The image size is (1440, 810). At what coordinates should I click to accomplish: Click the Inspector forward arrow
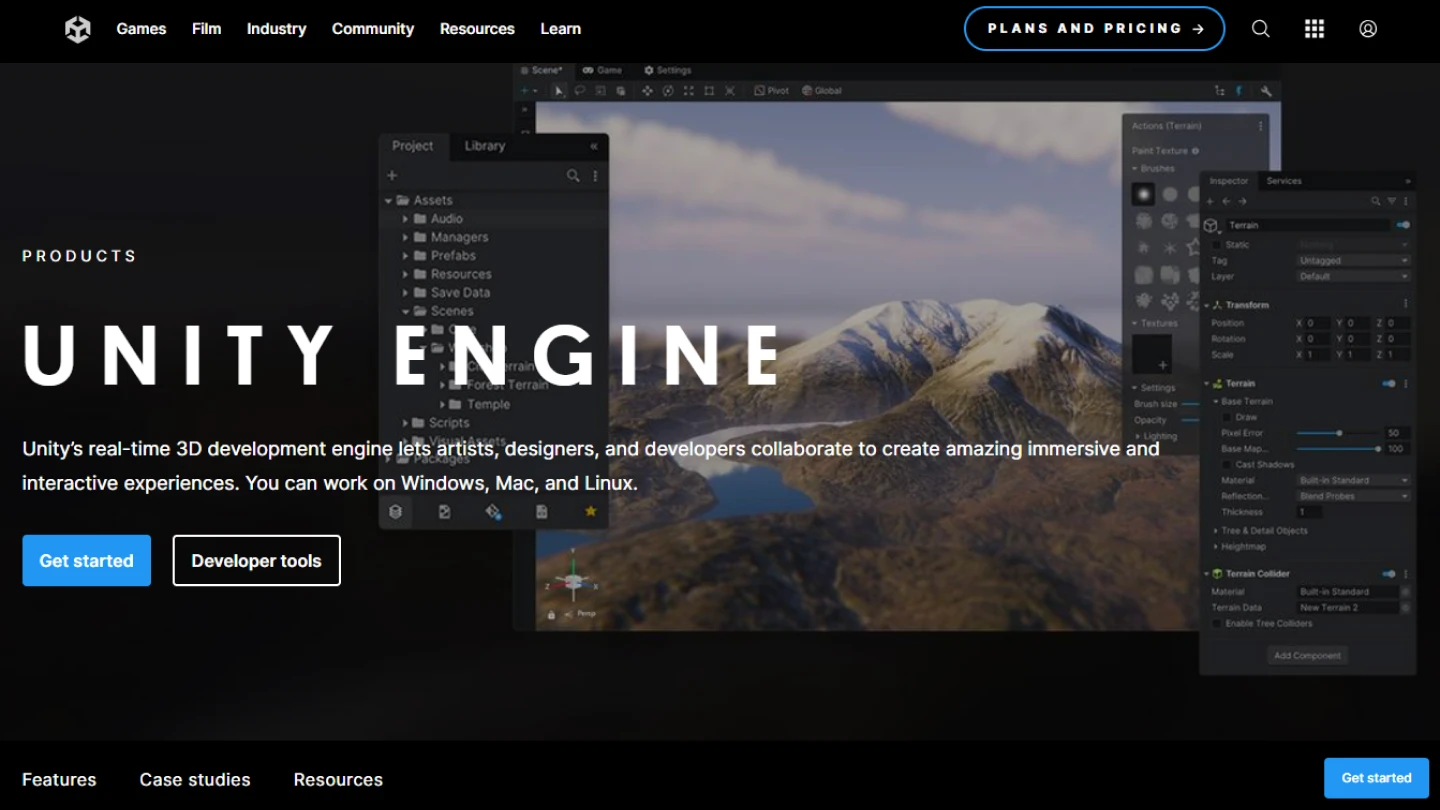pyautogui.click(x=1243, y=201)
